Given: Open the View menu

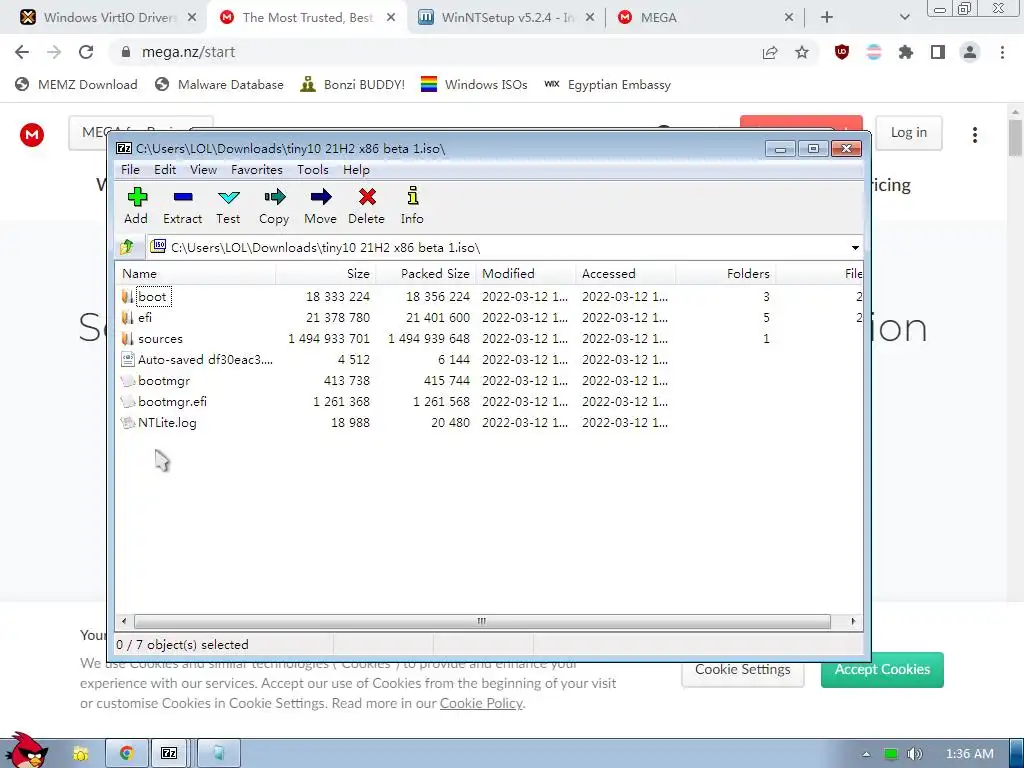Looking at the screenshot, I should click(203, 170).
